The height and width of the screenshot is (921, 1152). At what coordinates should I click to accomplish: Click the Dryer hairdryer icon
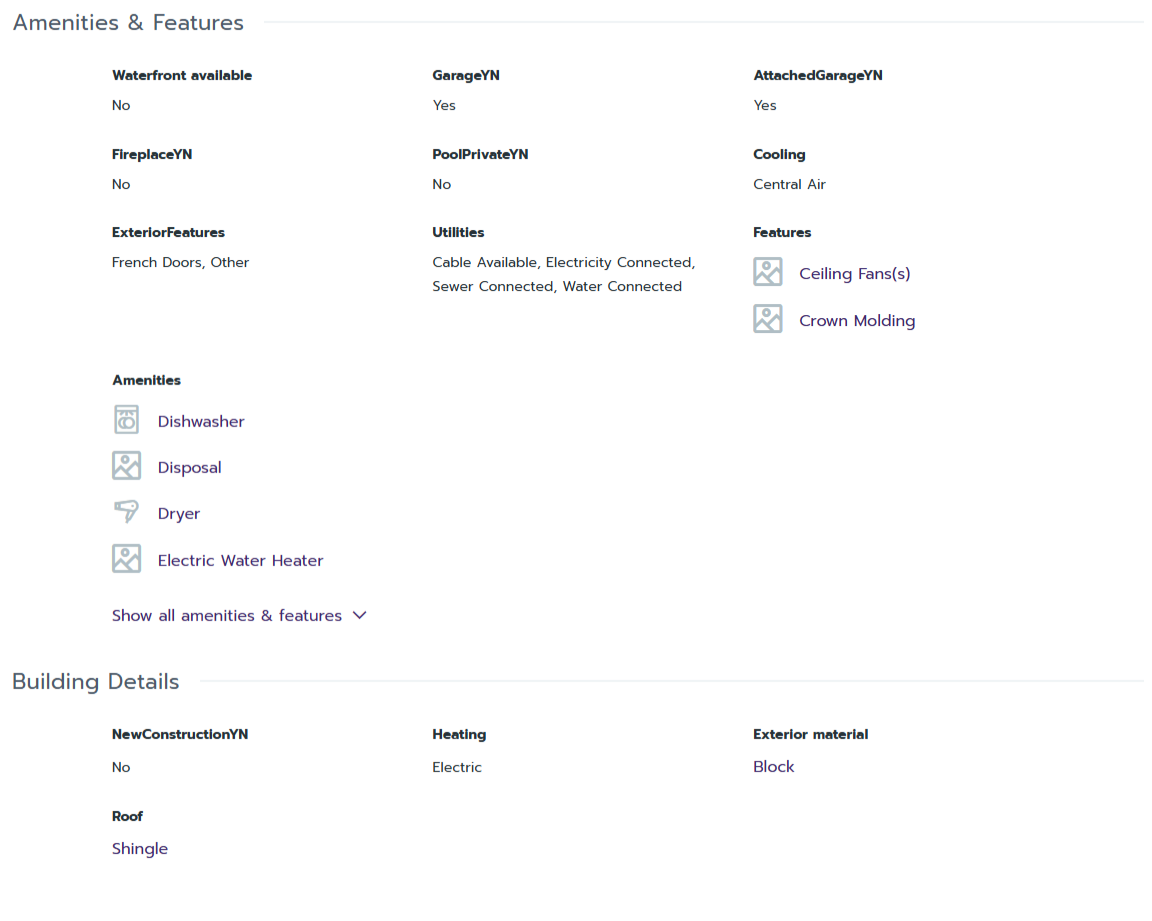[x=126, y=512]
